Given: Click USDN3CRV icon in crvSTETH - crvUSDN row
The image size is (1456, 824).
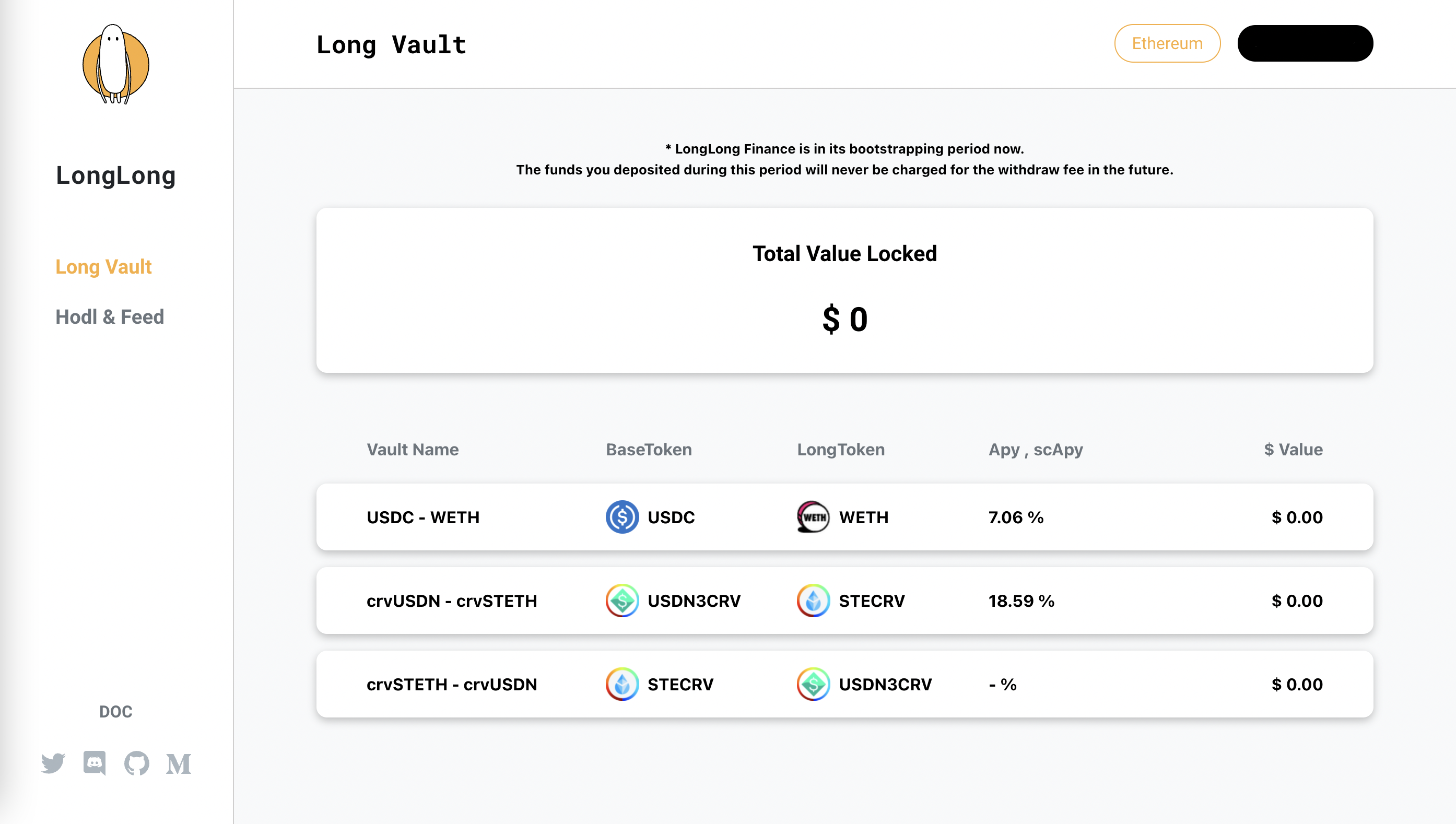Looking at the screenshot, I should [813, 684].
